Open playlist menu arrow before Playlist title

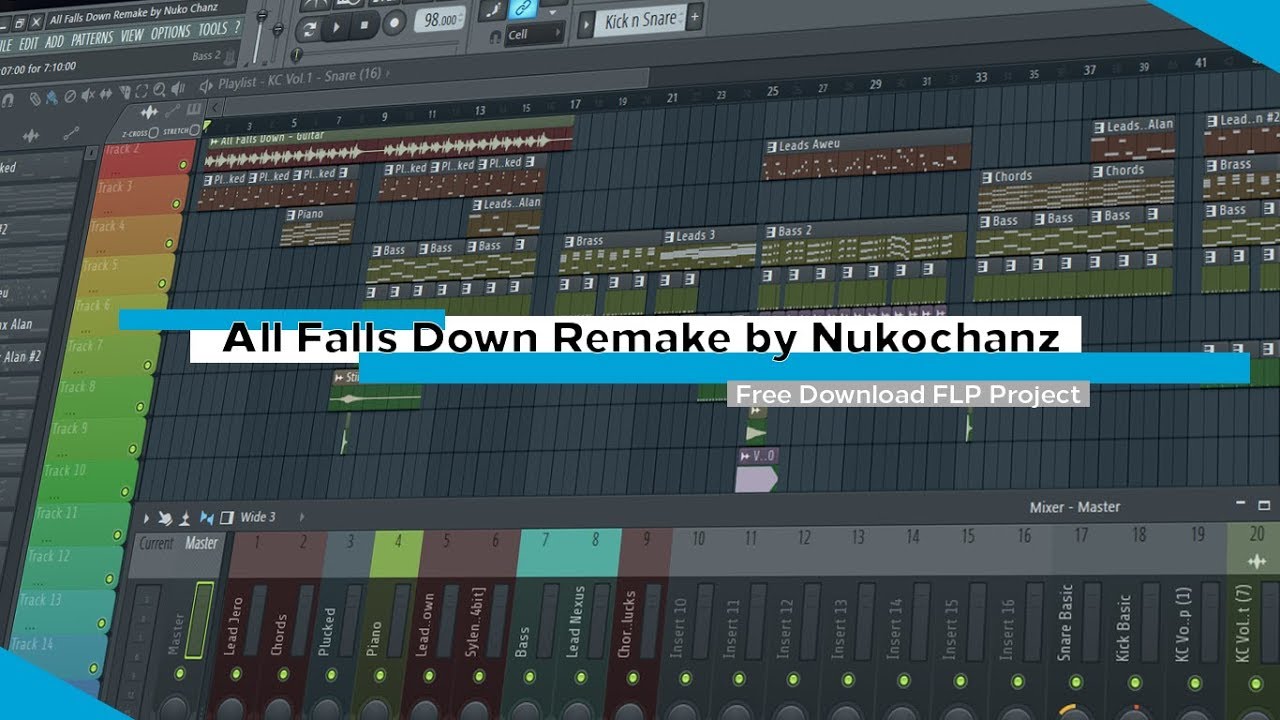point(206,86)
